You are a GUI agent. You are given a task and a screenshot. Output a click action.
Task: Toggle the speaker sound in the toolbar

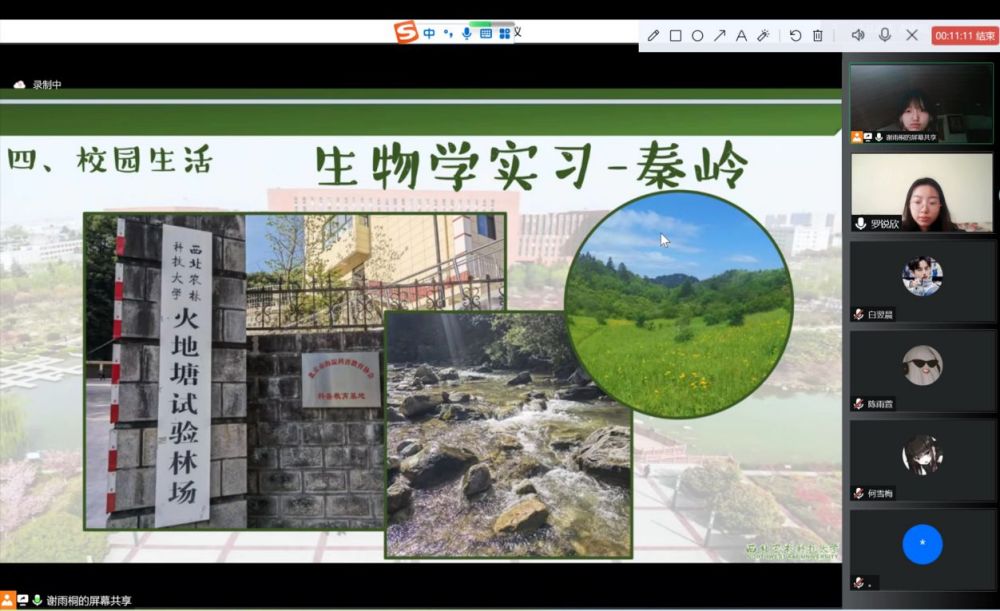click(857, 35)
